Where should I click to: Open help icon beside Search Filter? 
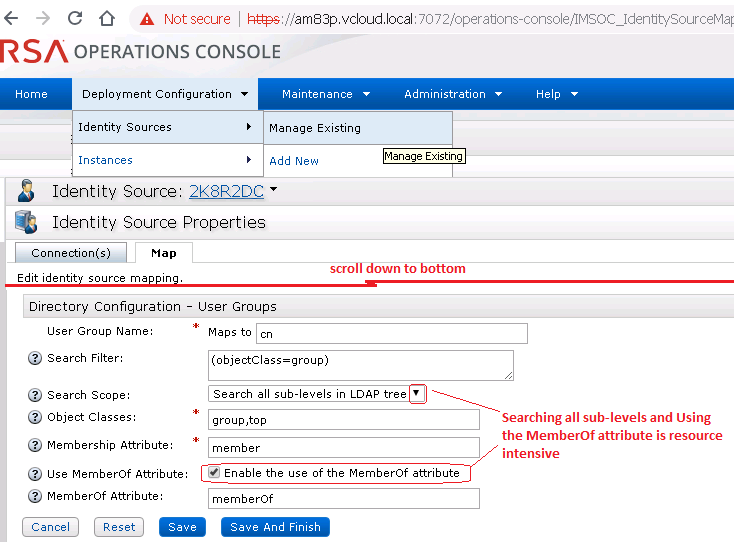tap(36, 359)
